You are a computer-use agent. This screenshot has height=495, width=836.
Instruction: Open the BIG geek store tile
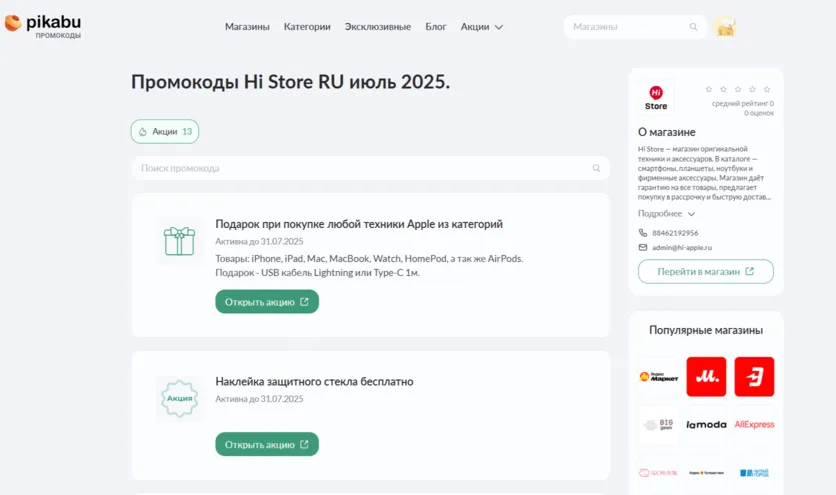click(x=658, y=425)
